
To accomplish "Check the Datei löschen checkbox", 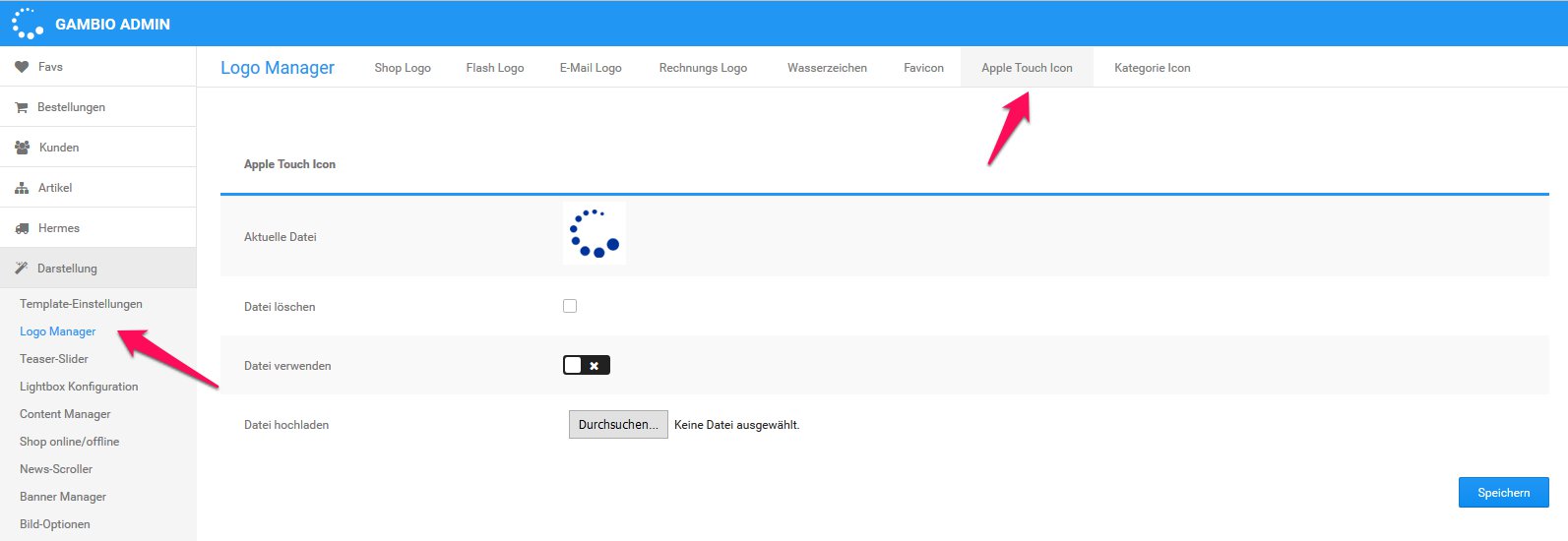I will pos(570,306).
